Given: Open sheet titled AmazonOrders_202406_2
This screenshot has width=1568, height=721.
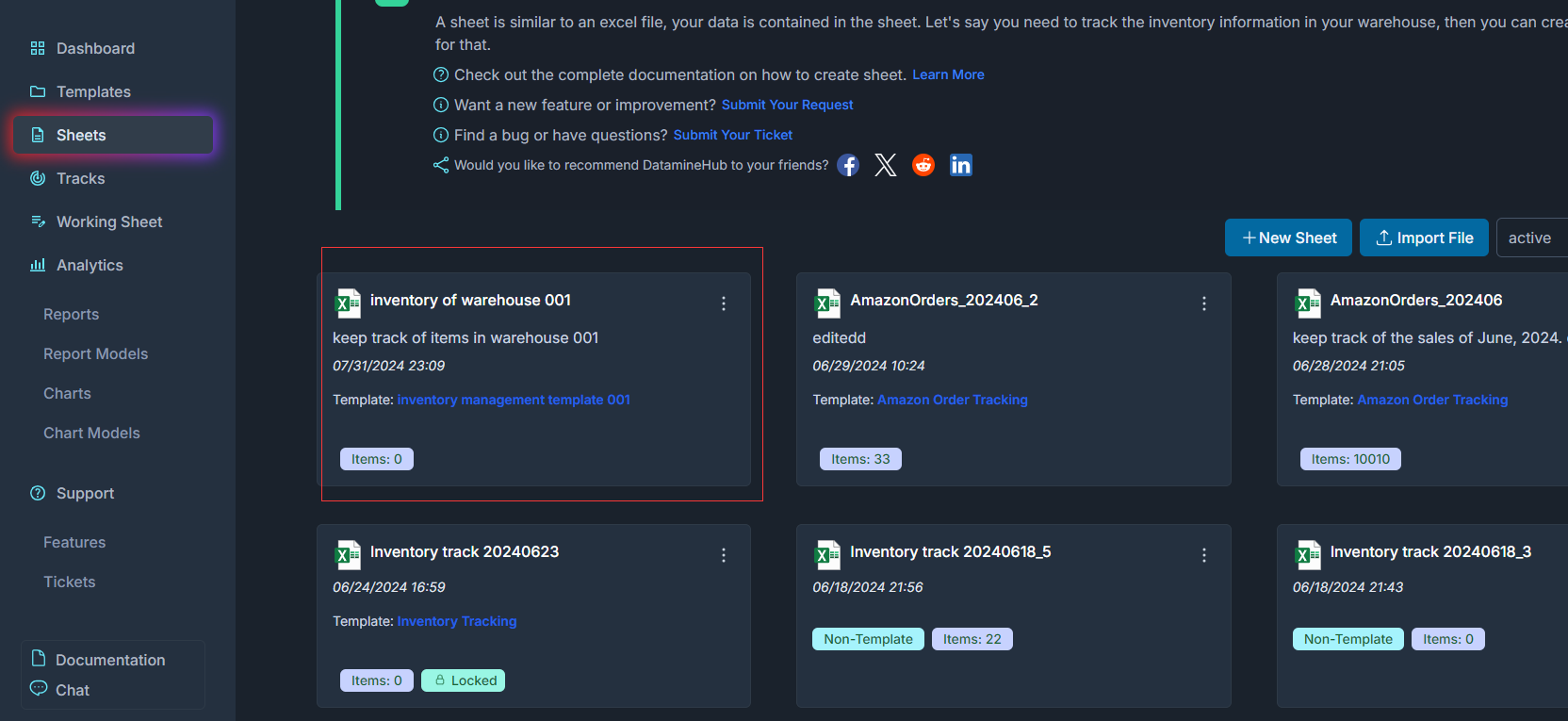Looking at the screenshot, I should (944, 300).
